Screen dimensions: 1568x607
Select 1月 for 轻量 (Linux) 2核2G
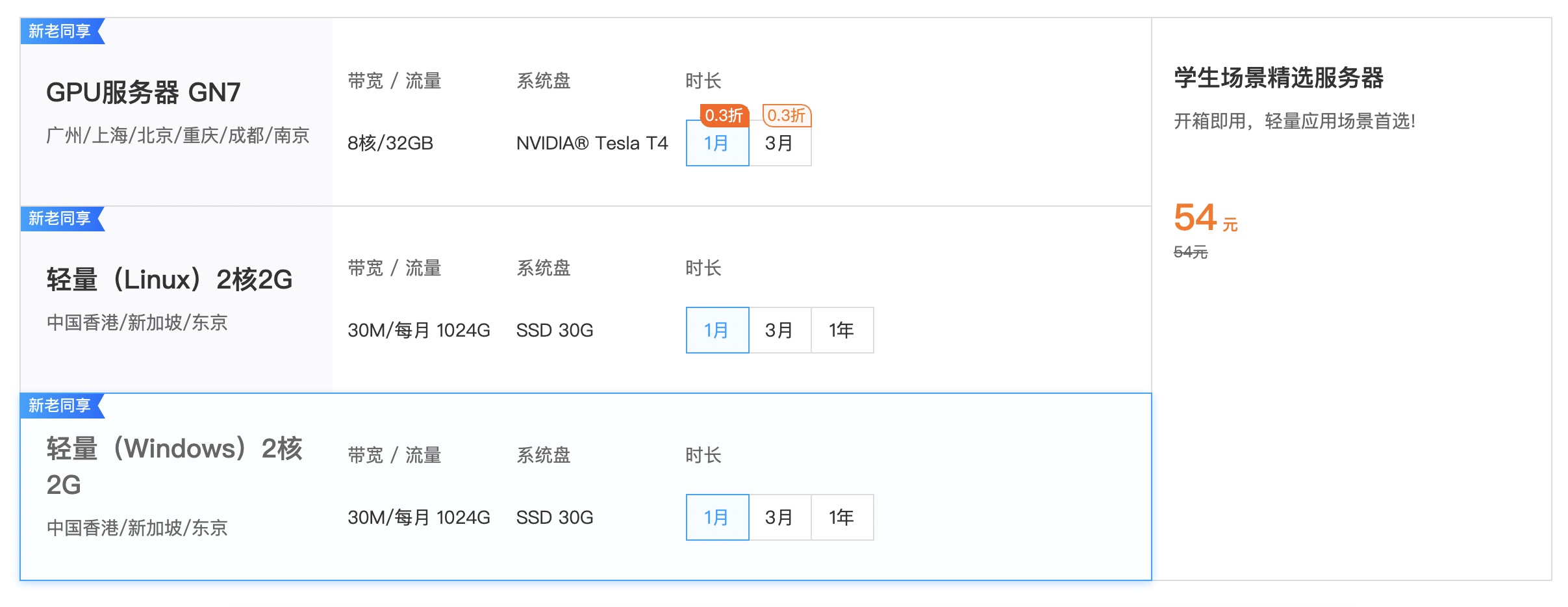pyautogui.click(x=716, y=330)
